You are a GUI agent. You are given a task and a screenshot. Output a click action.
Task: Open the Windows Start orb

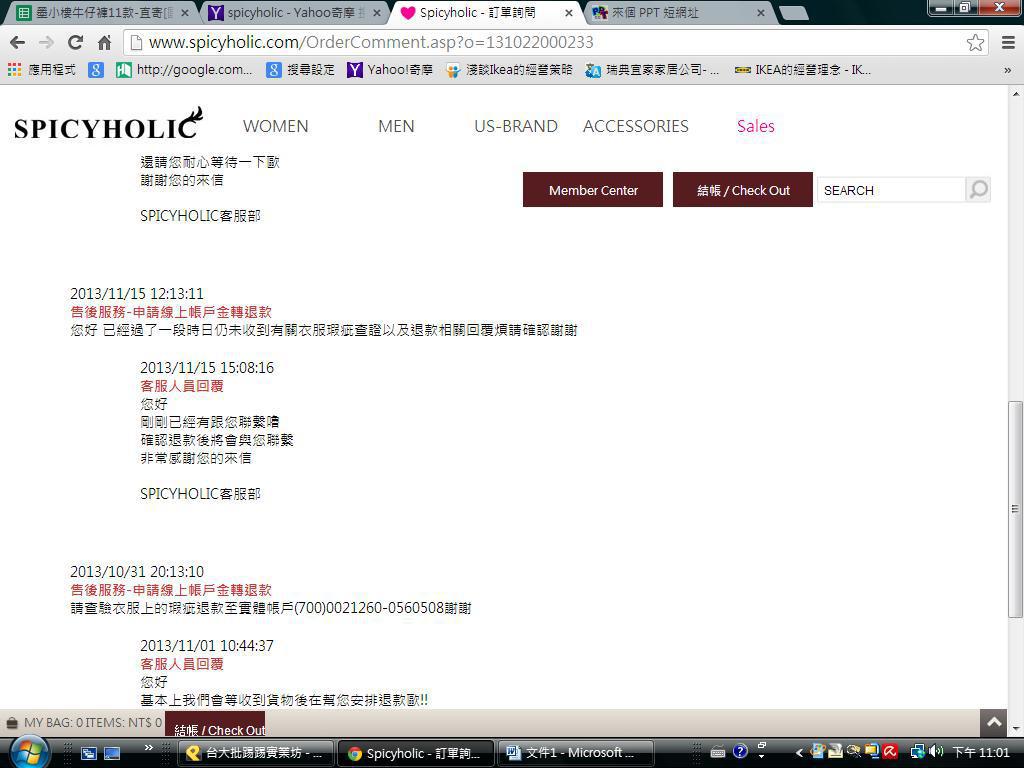(x=28, y=753)
